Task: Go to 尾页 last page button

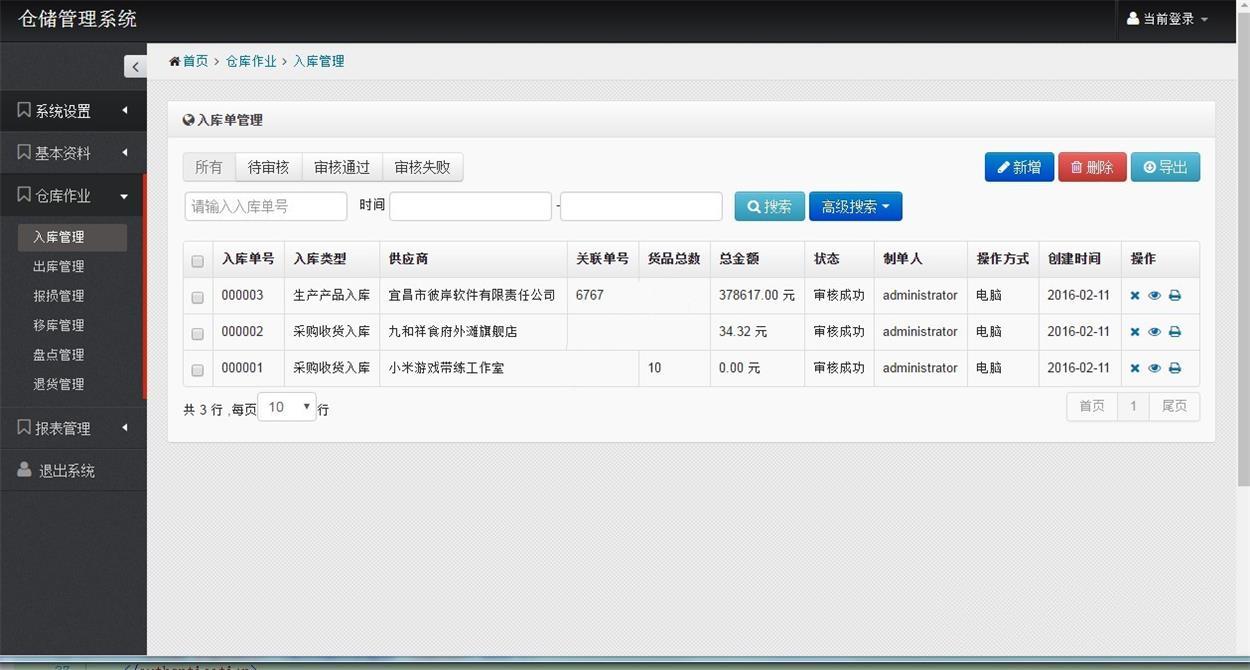Action: (x=1174, y=406)
